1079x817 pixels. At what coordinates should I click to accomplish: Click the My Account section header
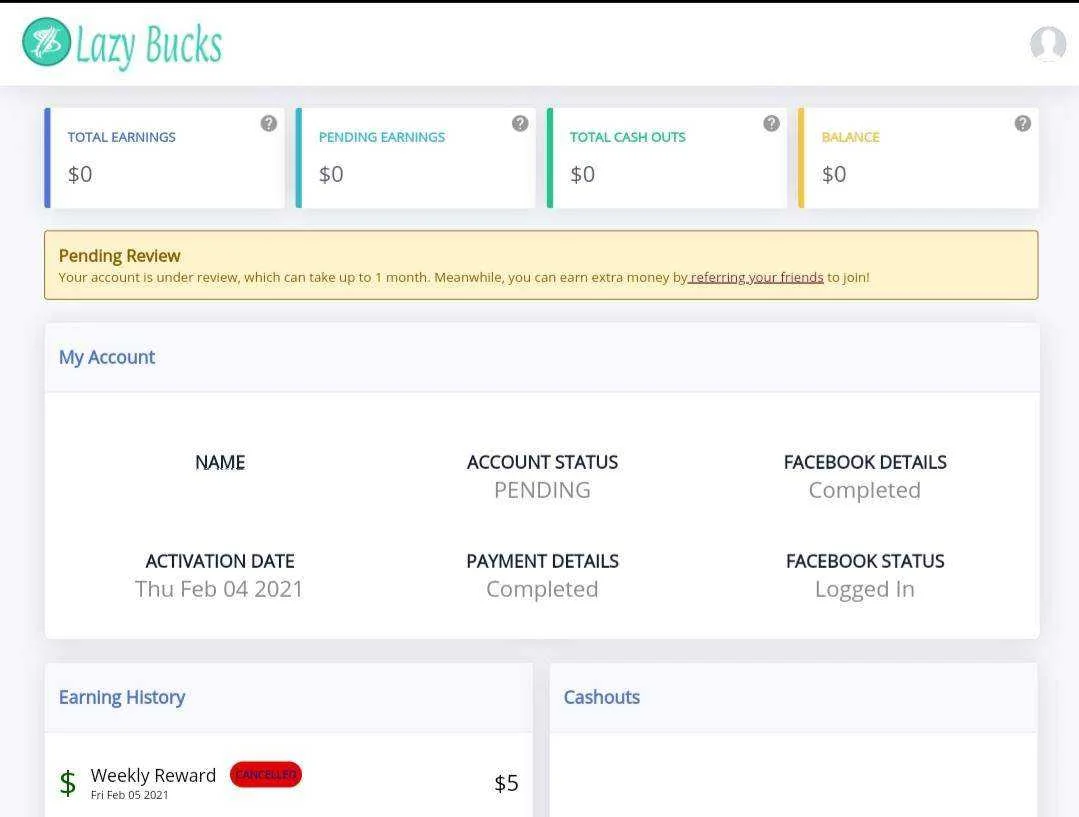tap(107, 357)
